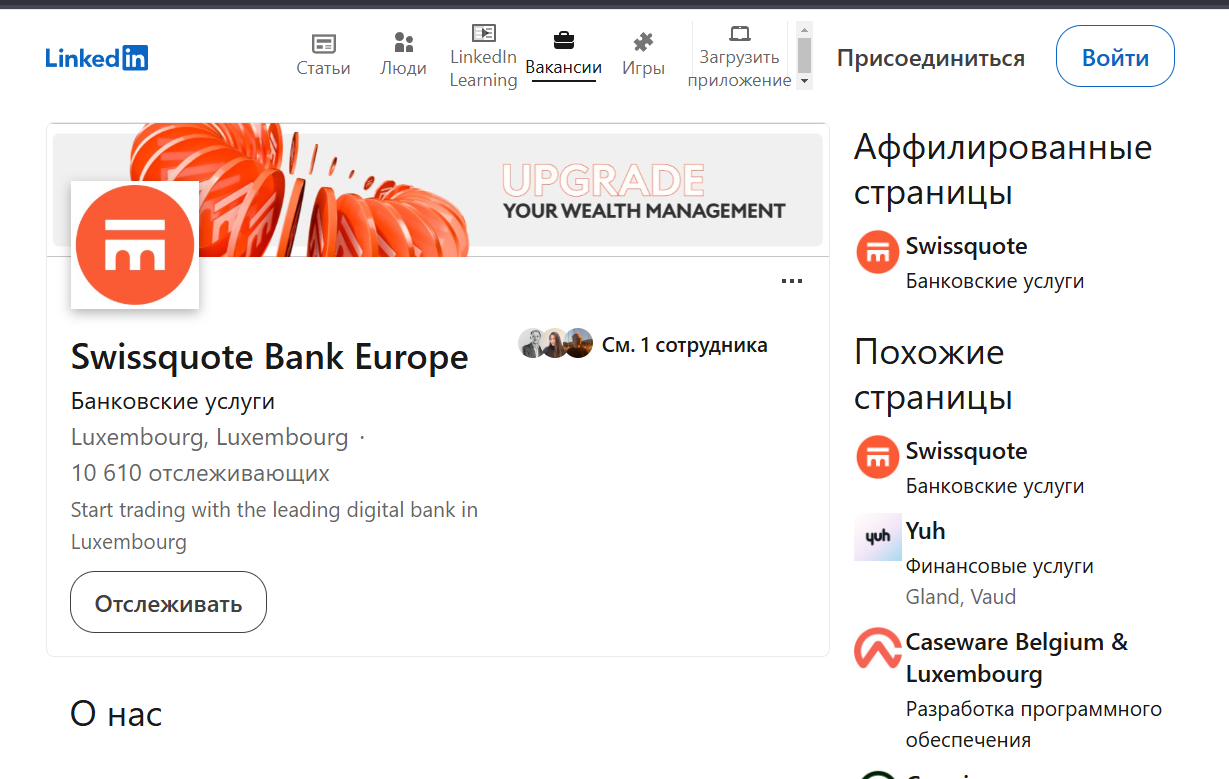Click the Yuh company logo
Viewport: 1229px width, 779px height.
877,537
